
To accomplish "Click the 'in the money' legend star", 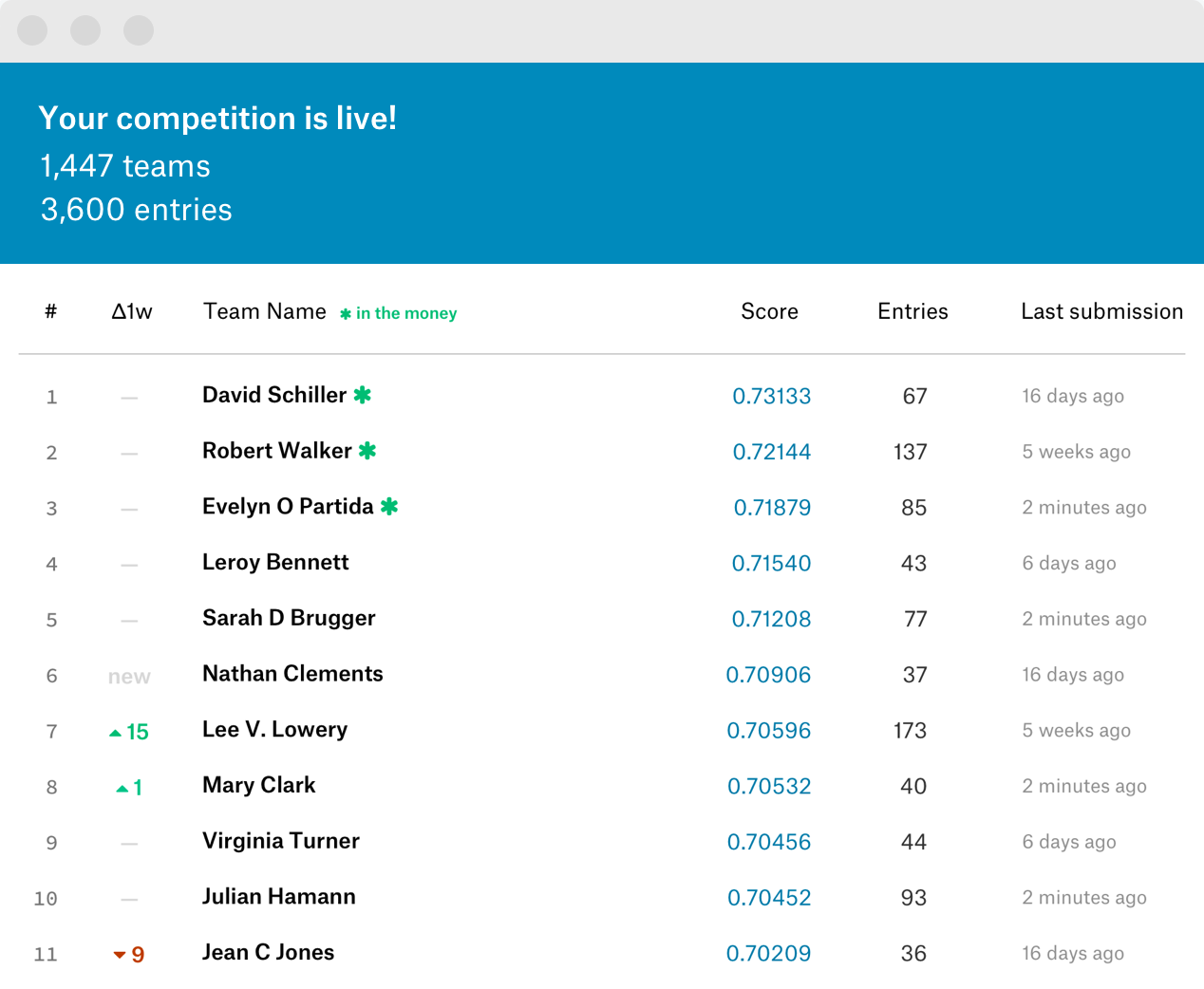I will click(346, 314).
